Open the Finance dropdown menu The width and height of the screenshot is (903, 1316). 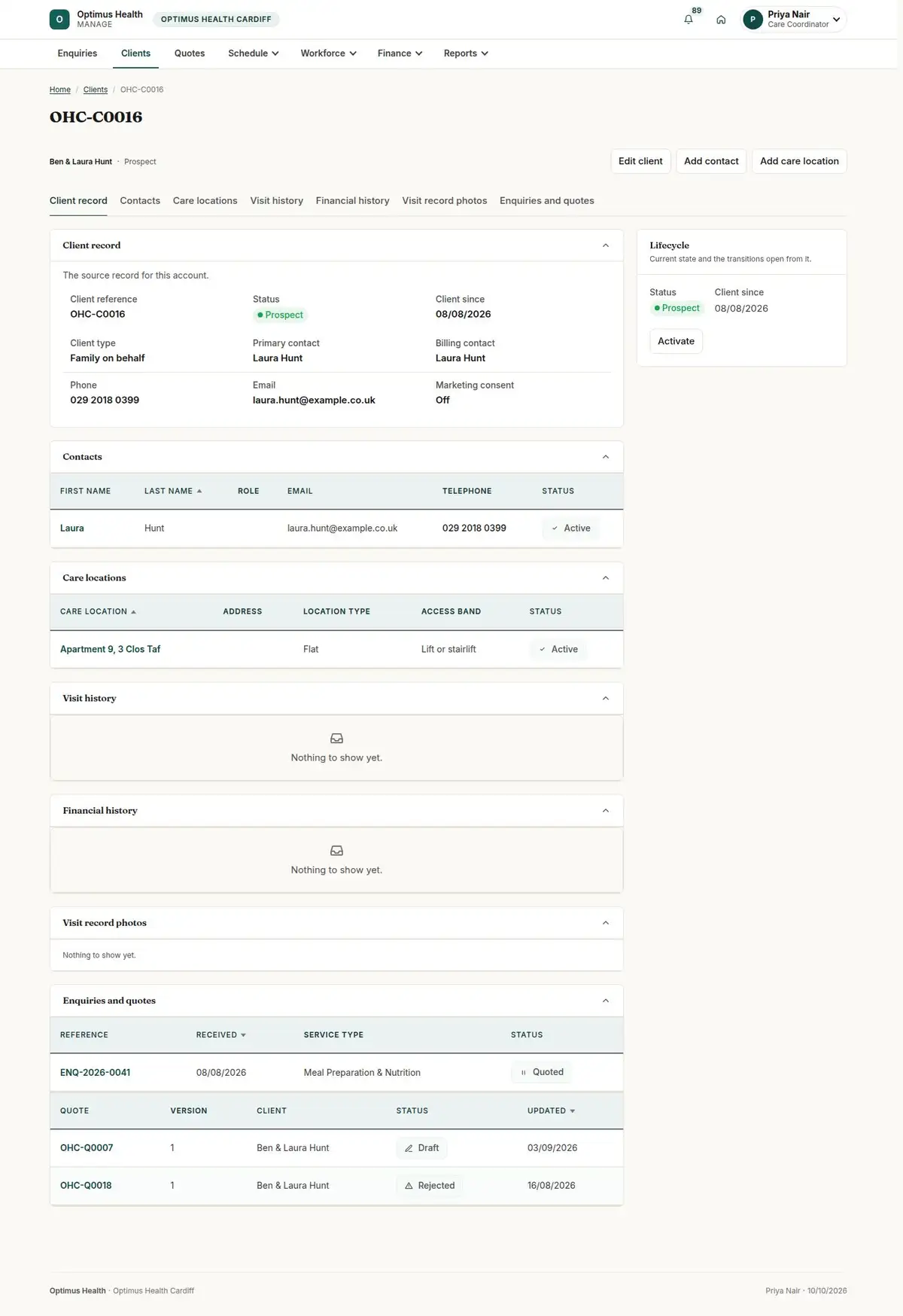[x=400, y=53]
